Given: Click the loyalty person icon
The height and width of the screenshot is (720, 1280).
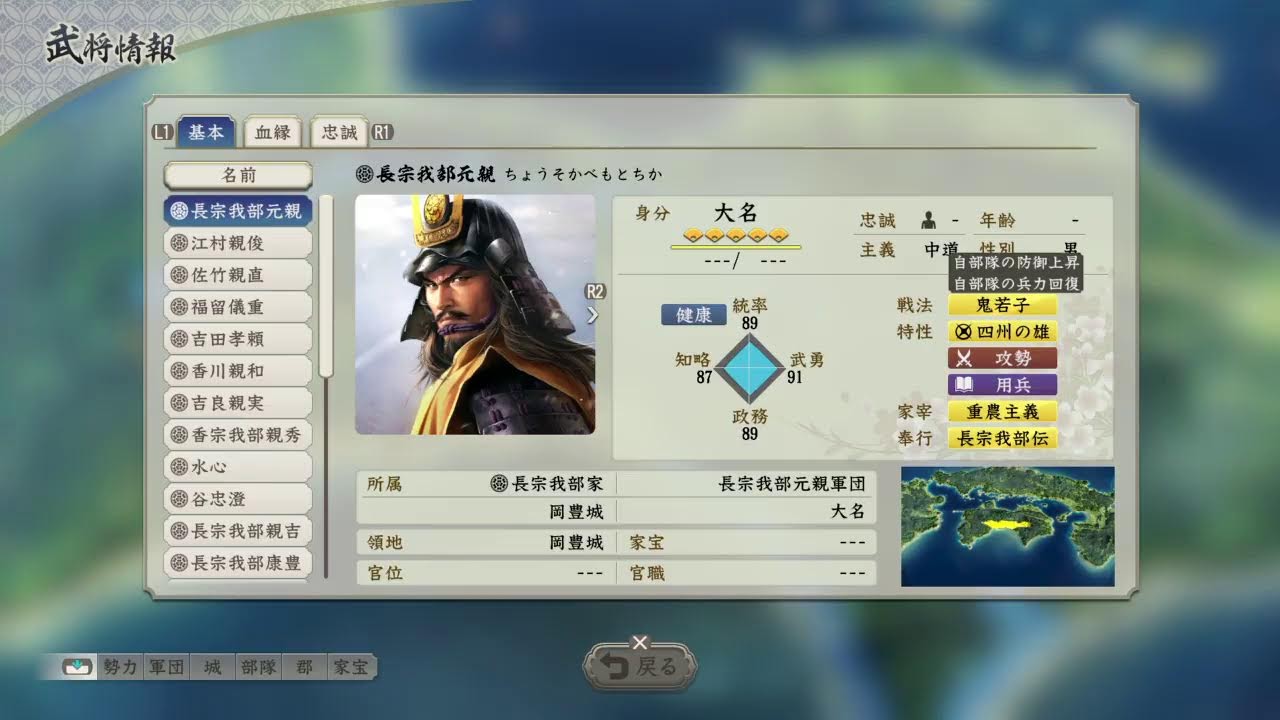Looking at the screenshot, I should (928, 220).
